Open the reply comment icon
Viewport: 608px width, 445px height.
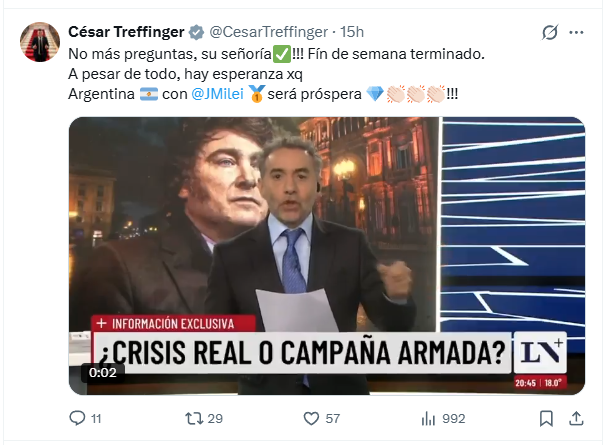(77, 418)
